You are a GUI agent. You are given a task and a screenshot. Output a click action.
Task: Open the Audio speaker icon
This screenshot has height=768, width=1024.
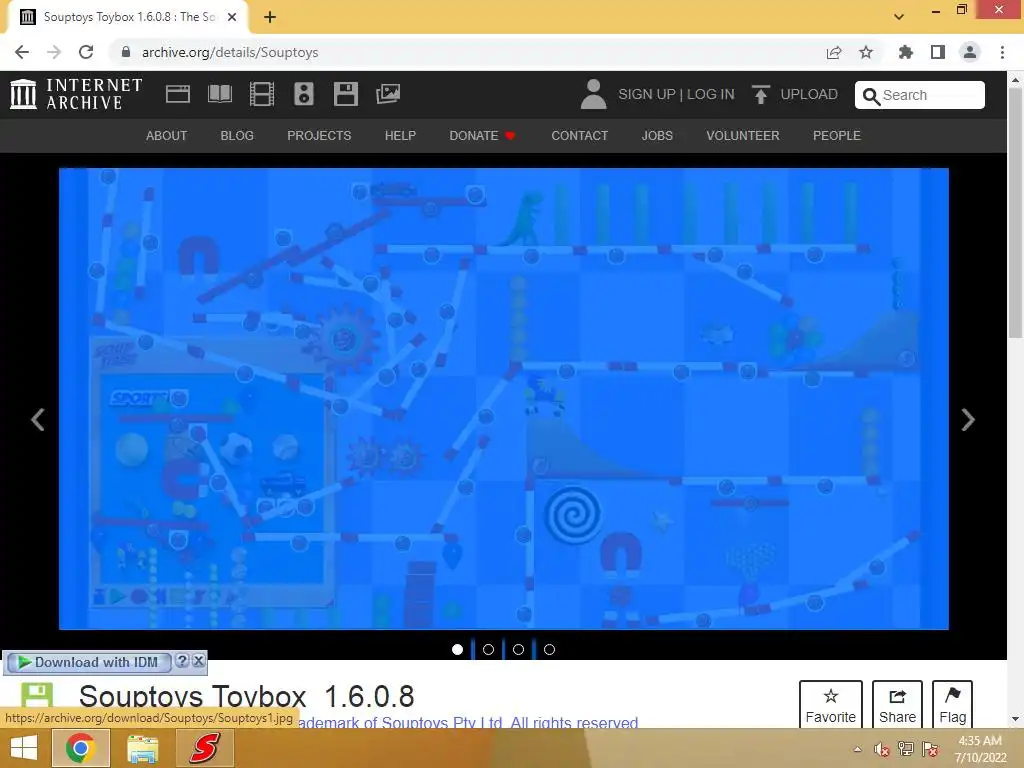pos(304,94)
